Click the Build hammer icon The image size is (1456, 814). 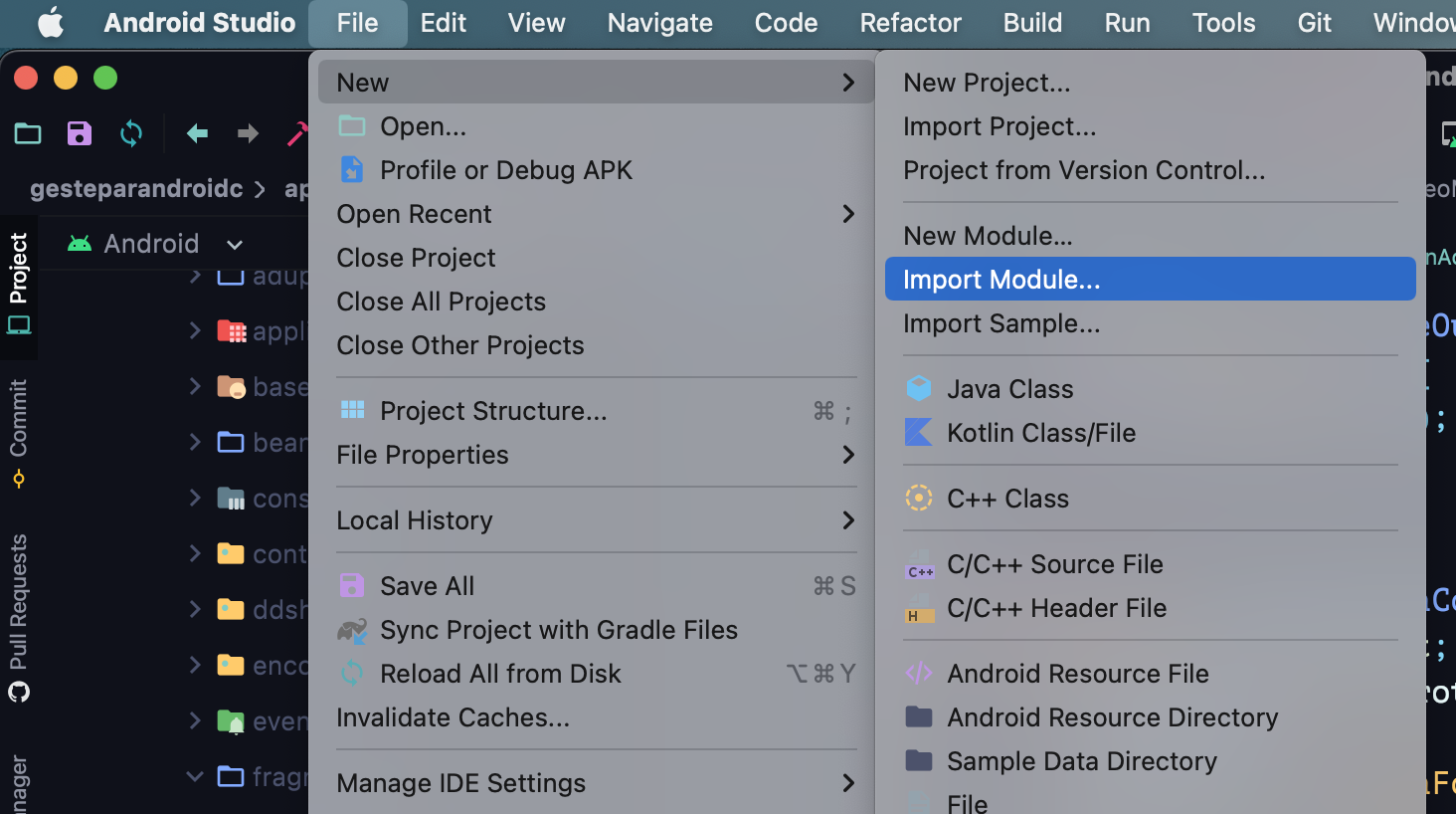tap(297, 133)
